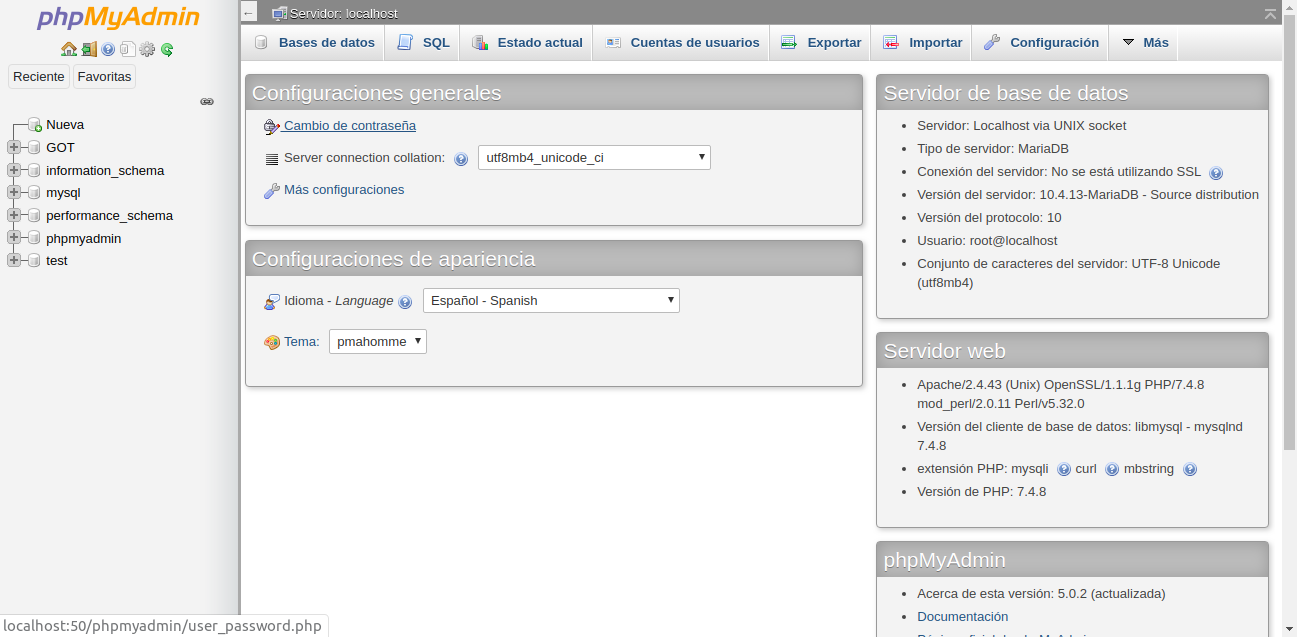Open the information_schema database name
1297x637 pixels.
click(105, 170)
